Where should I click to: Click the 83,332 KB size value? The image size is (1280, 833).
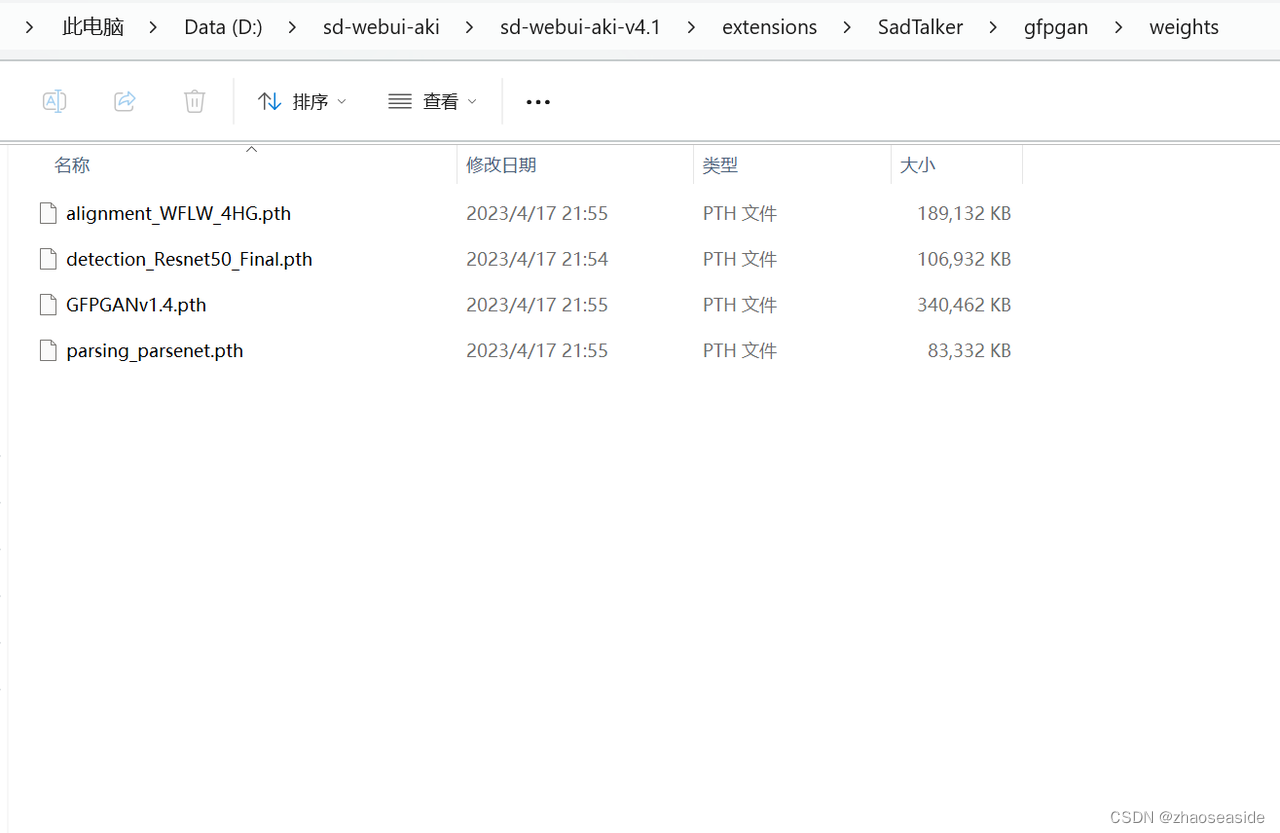[x=969, y=351]
